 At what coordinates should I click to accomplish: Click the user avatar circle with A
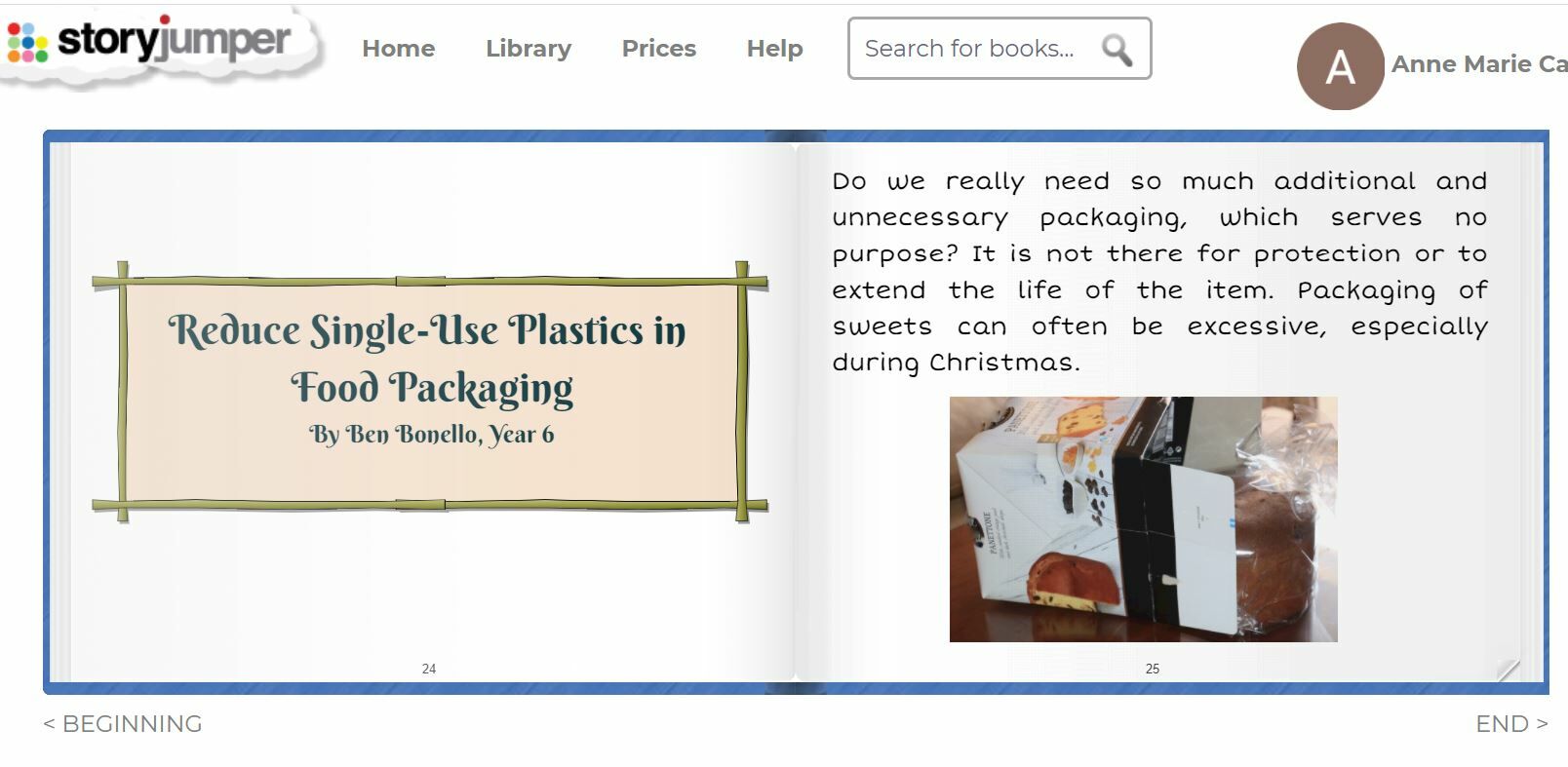pyautogui.click(x=1340, y=66)
